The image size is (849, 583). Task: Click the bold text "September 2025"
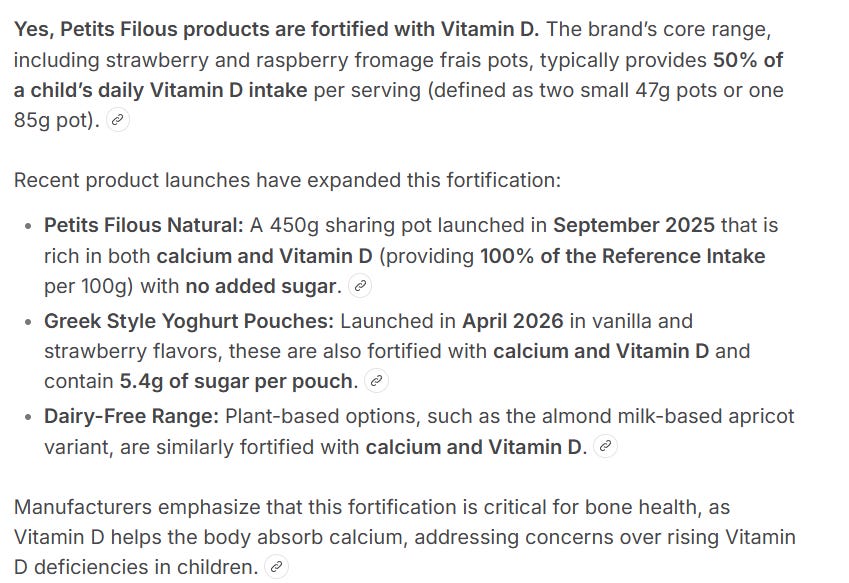[x=634, y=225]
